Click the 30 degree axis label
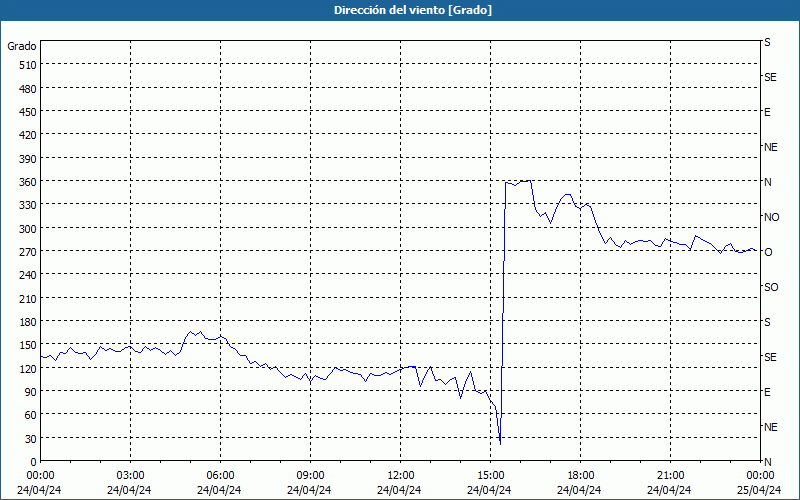The height and width of the screenshot is (500, 800). point(31,439)
